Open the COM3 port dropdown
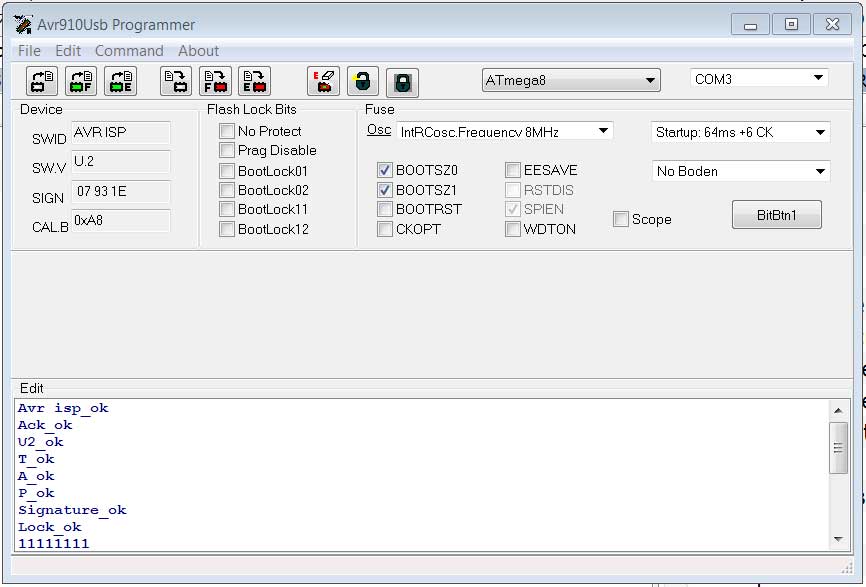The image size is (866, 587). (x=759, y=79)
